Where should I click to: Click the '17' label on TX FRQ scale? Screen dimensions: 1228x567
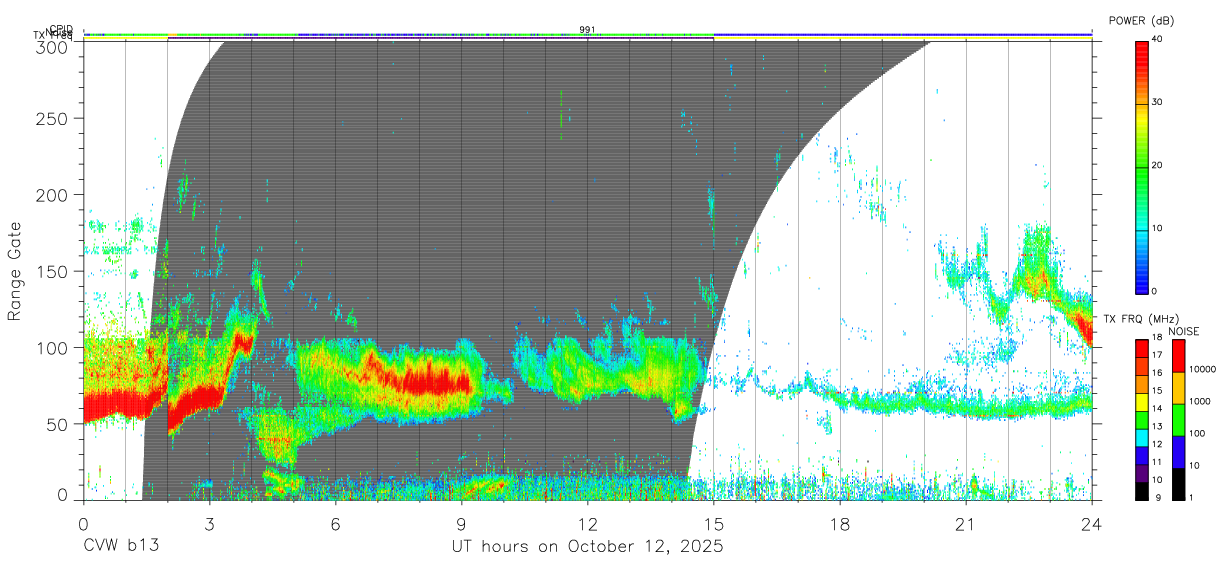pos(1157,355)
